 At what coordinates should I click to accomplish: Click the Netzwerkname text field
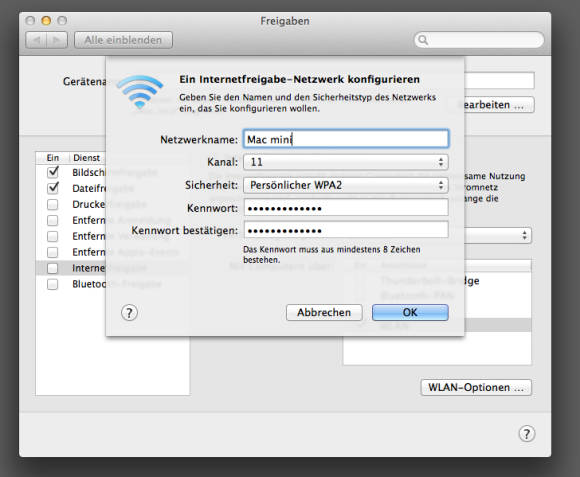click(x=345, y=139)
